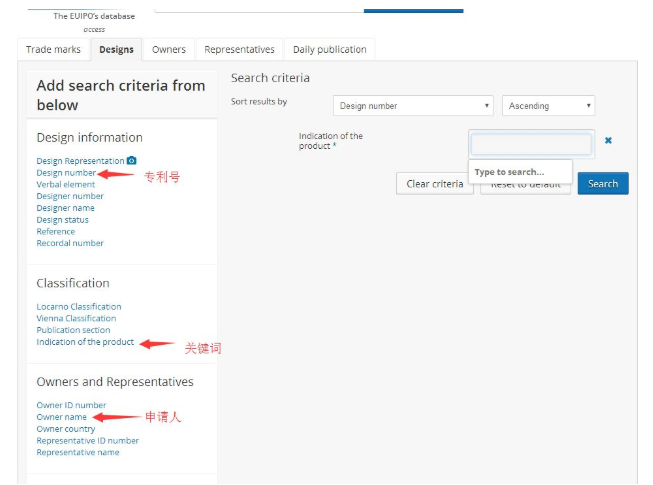
Task: Go to the Daily publication tab
Action: [x=329, y=50]
